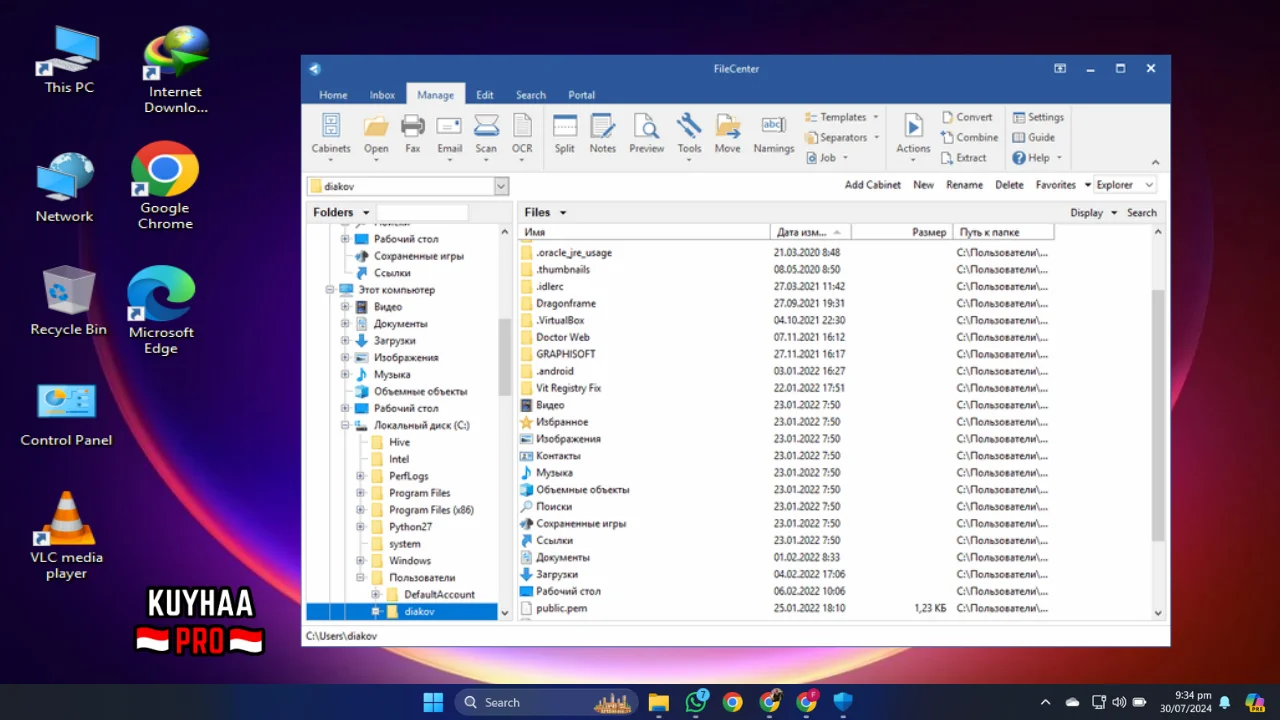
Task: Open the Guide
Action: point(1034,137)
